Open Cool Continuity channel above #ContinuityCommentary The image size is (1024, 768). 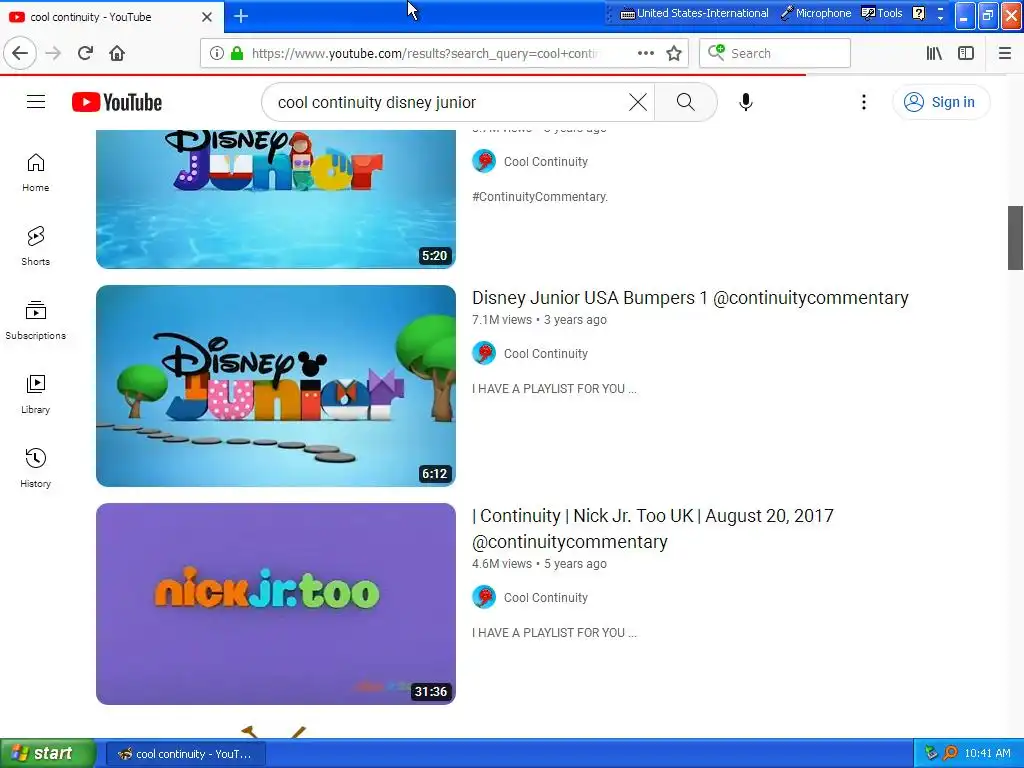click(545, 161)
